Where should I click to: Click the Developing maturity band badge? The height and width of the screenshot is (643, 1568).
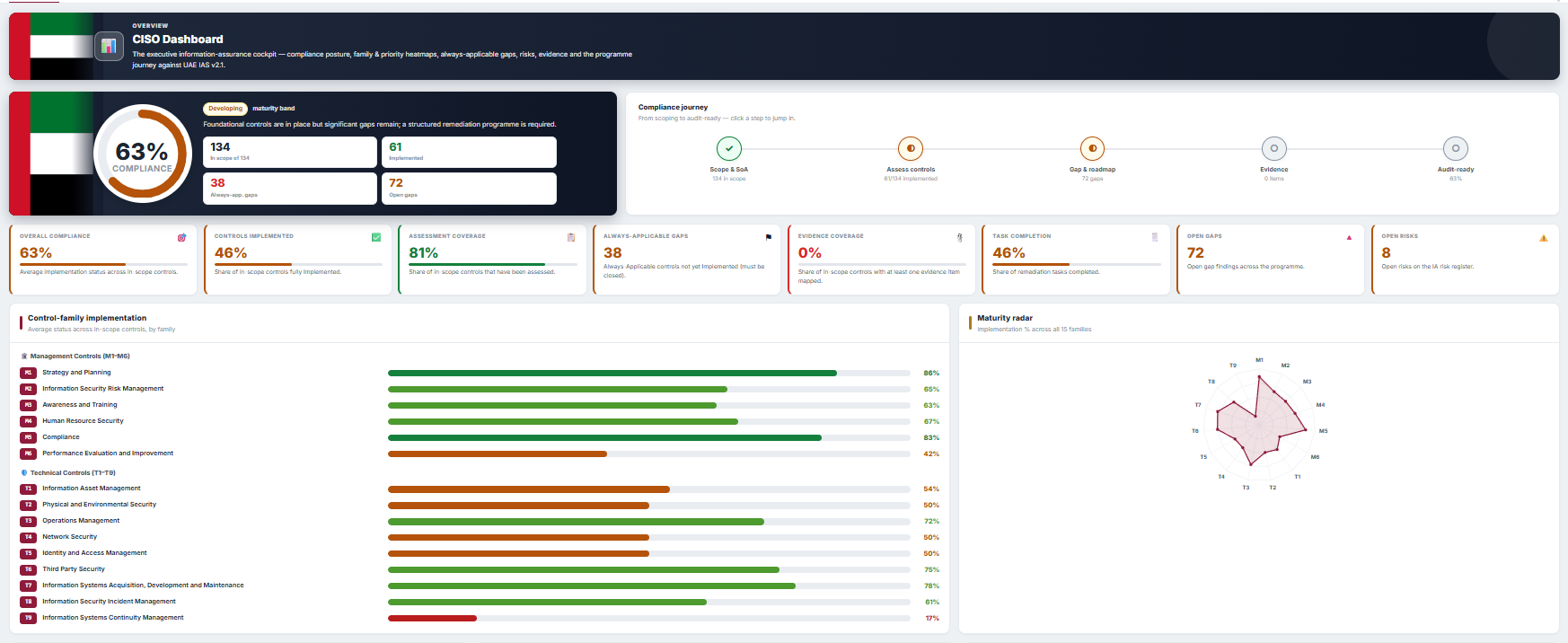[225, 109]
